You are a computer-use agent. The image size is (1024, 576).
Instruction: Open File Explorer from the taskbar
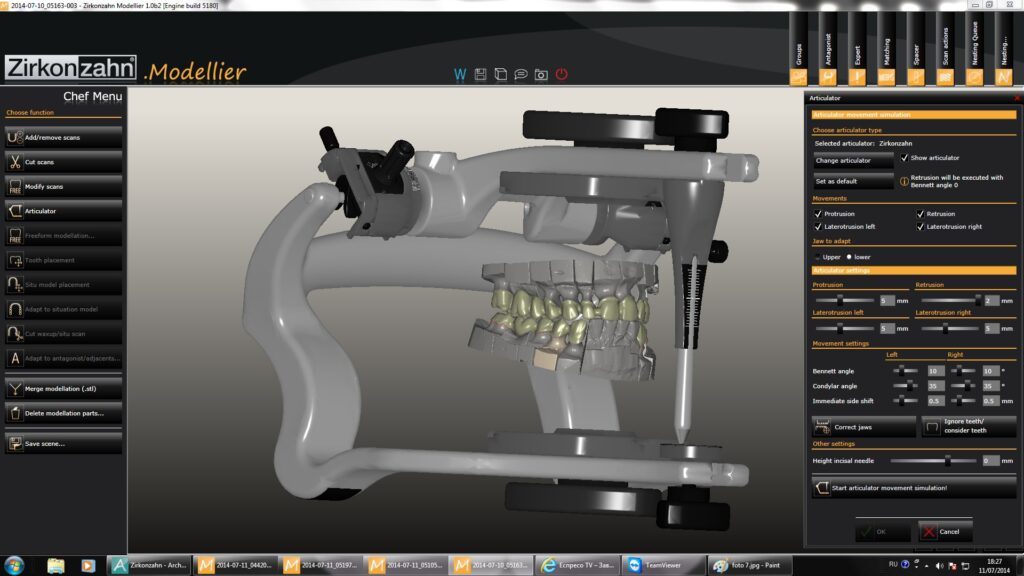click(x=56, y=565)
